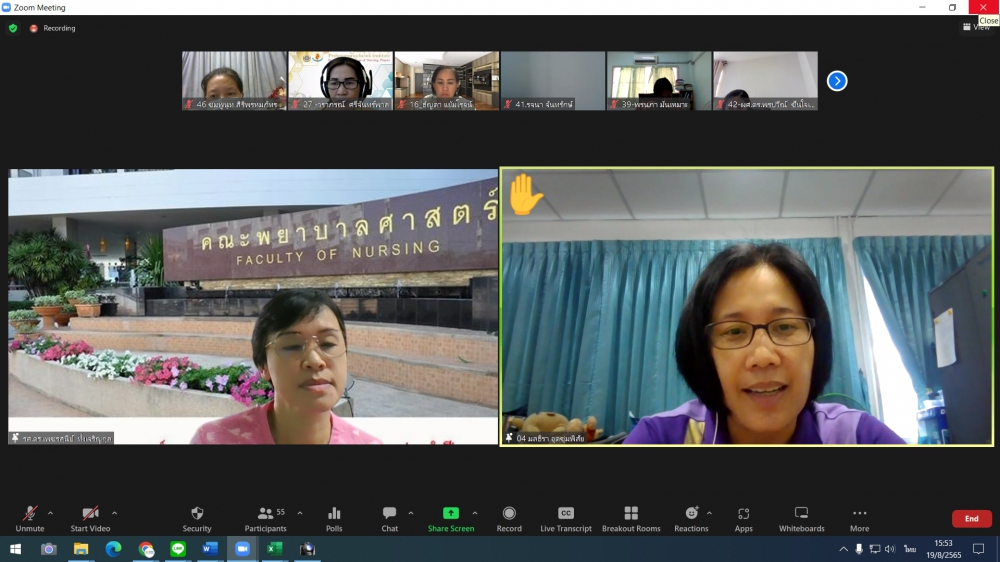This screenshot has width=1000, height=562.
Task: Expand audio options arrow beside Unmute
Action: pyautogui.click(x=51, y=513)
